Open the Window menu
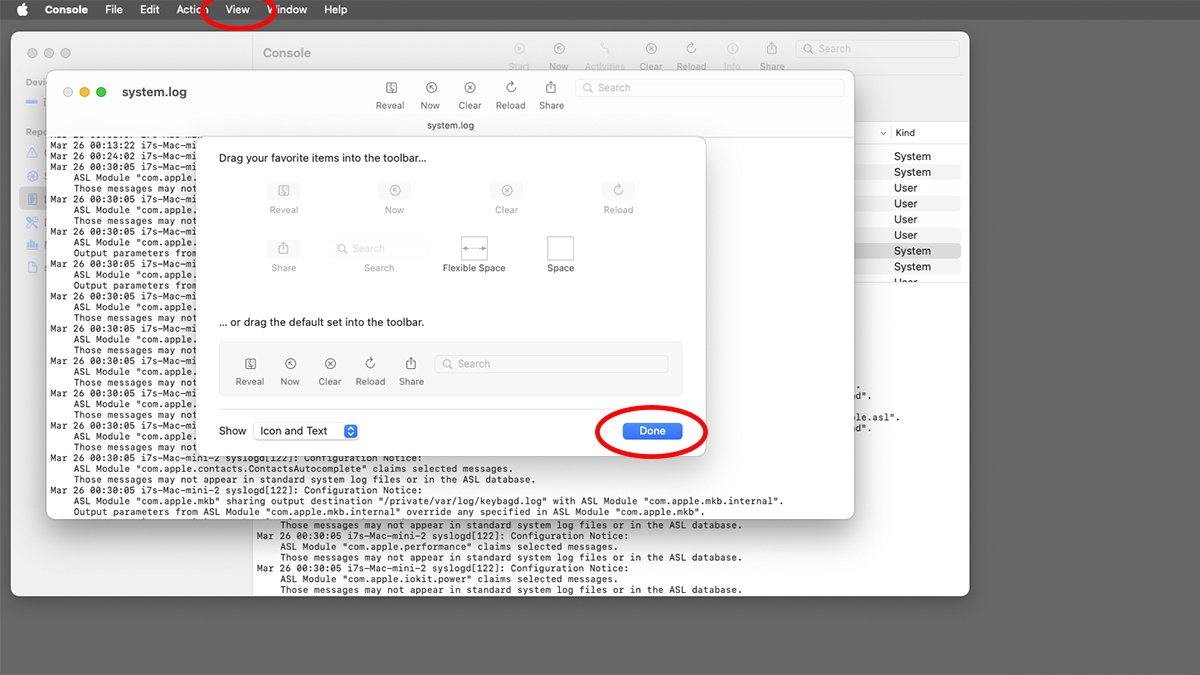This screenshot has height=675, width=1200. tap(287, 10)
